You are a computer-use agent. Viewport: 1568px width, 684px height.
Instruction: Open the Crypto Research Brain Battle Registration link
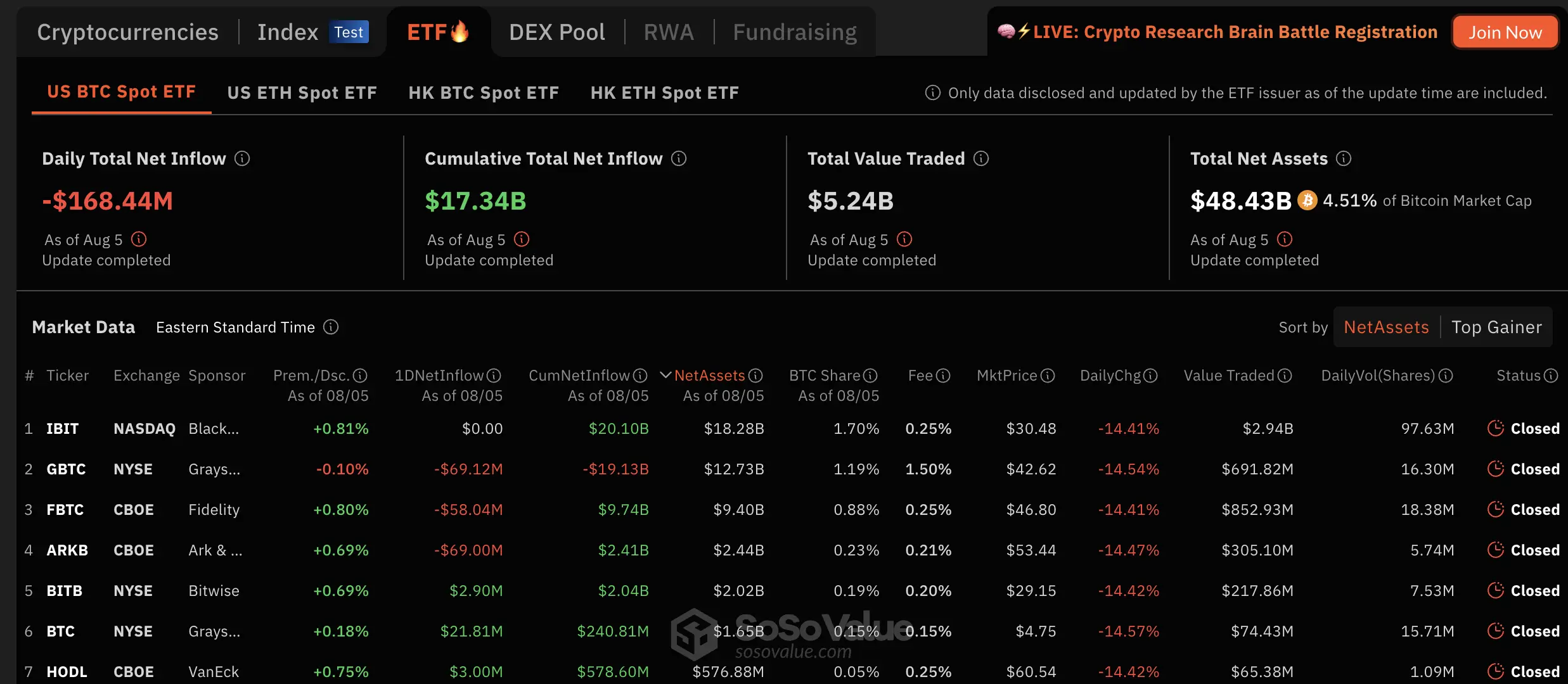tap(1235, 32)
